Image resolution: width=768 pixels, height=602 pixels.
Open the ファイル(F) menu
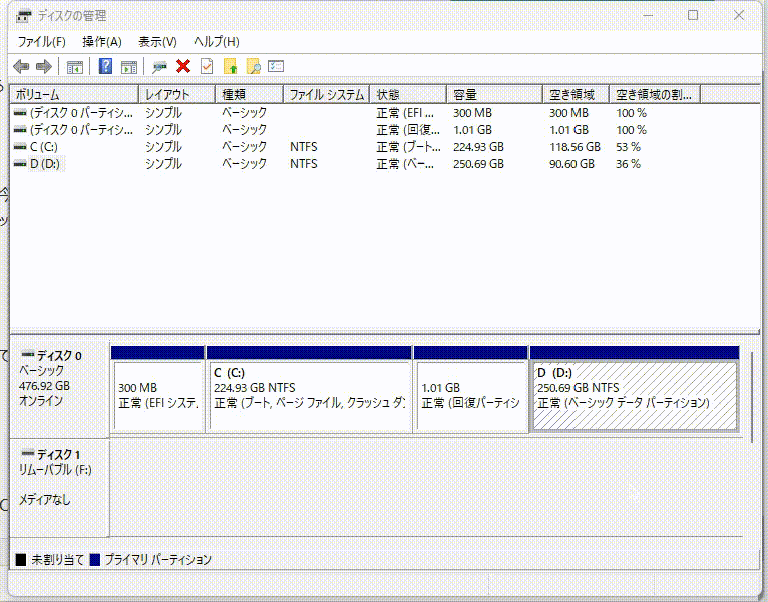click(41, 42)
